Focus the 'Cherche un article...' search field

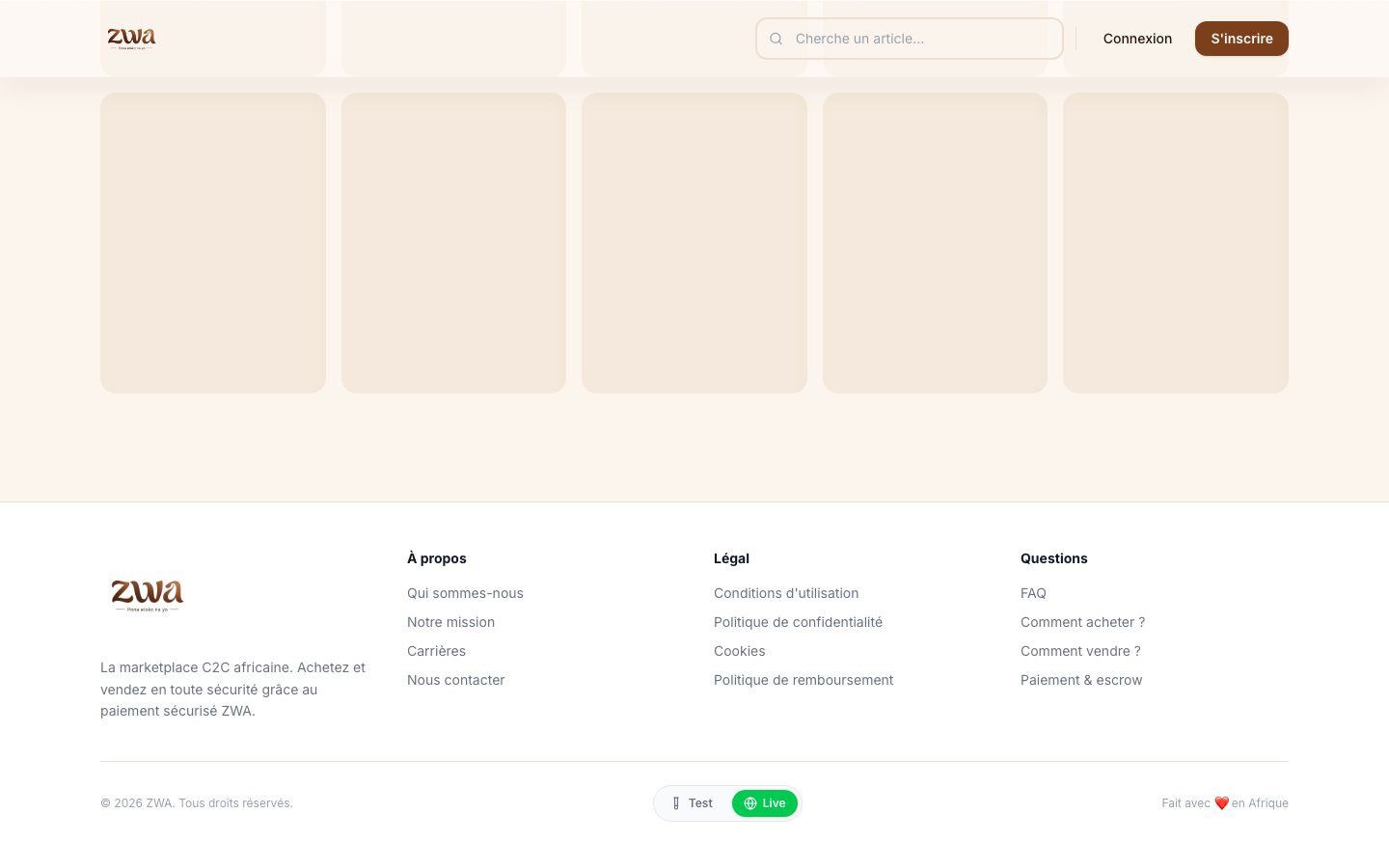[910, 39]
